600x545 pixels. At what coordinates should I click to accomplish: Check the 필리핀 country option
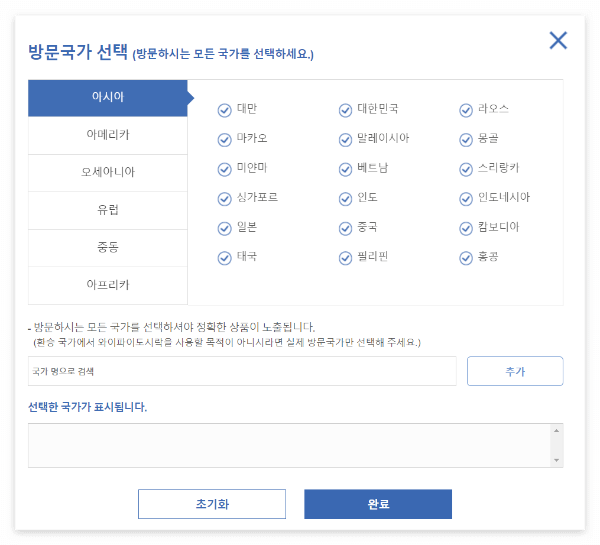coord(345,258)
